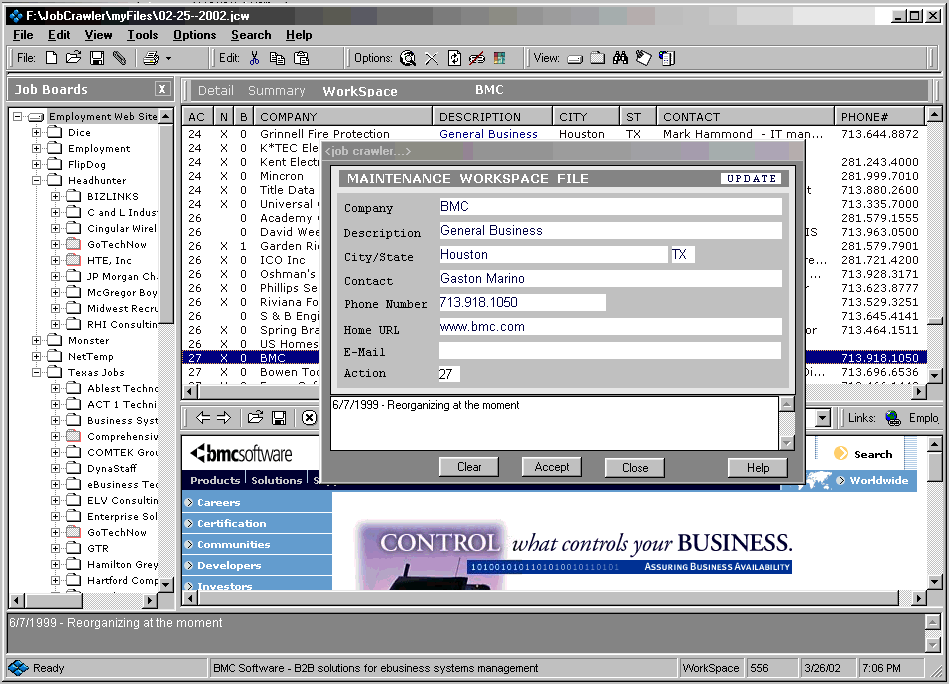Click the COMPANY column header

point(343,116)
